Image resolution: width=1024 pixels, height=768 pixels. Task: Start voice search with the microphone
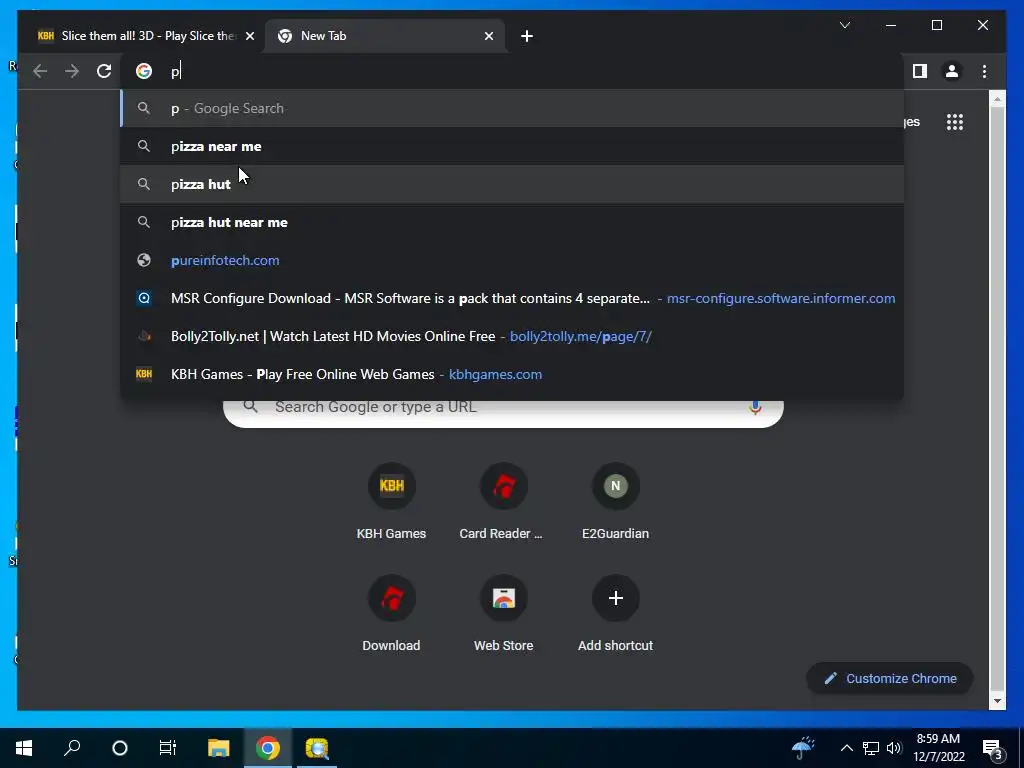click(x=755, y=408)
